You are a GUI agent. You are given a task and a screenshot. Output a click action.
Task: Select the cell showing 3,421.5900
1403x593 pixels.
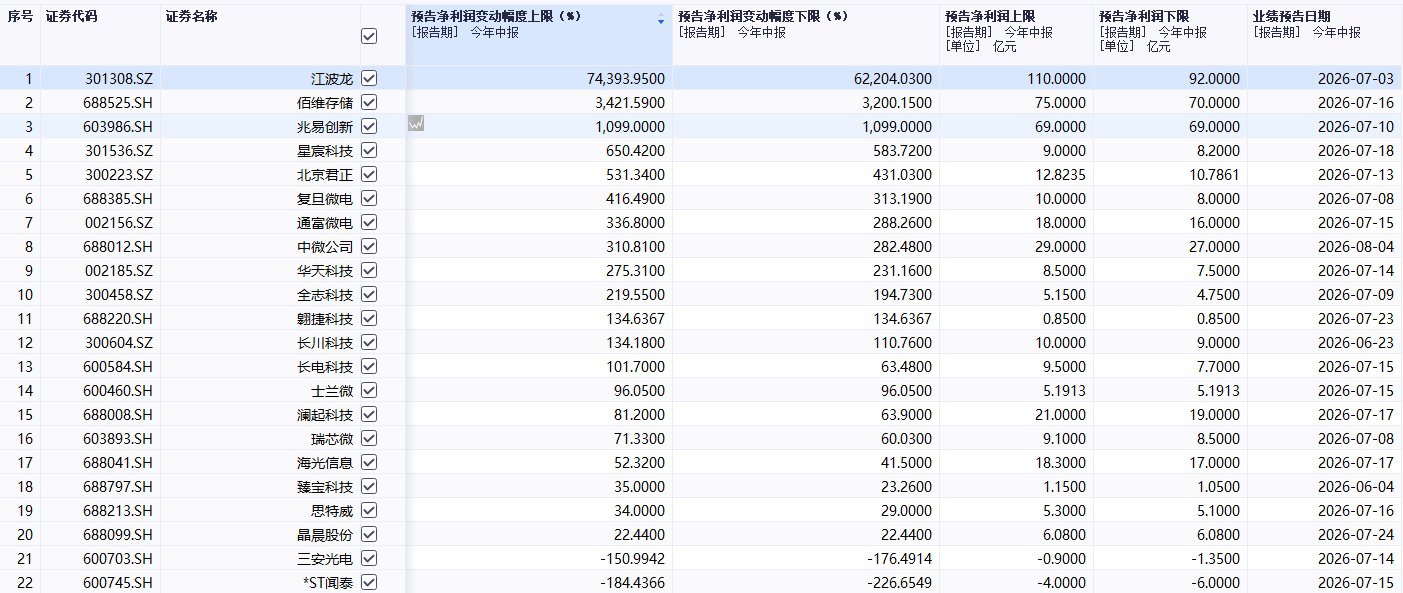click(x=629, y=102)
